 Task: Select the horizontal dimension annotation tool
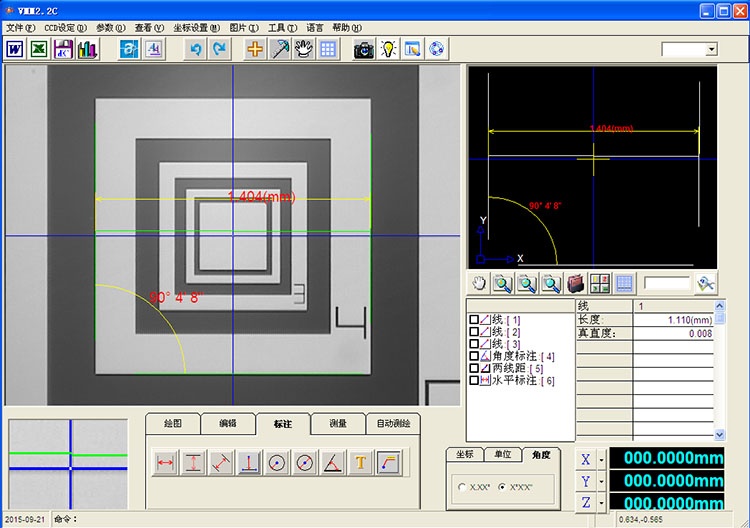[x=165, y=462]
